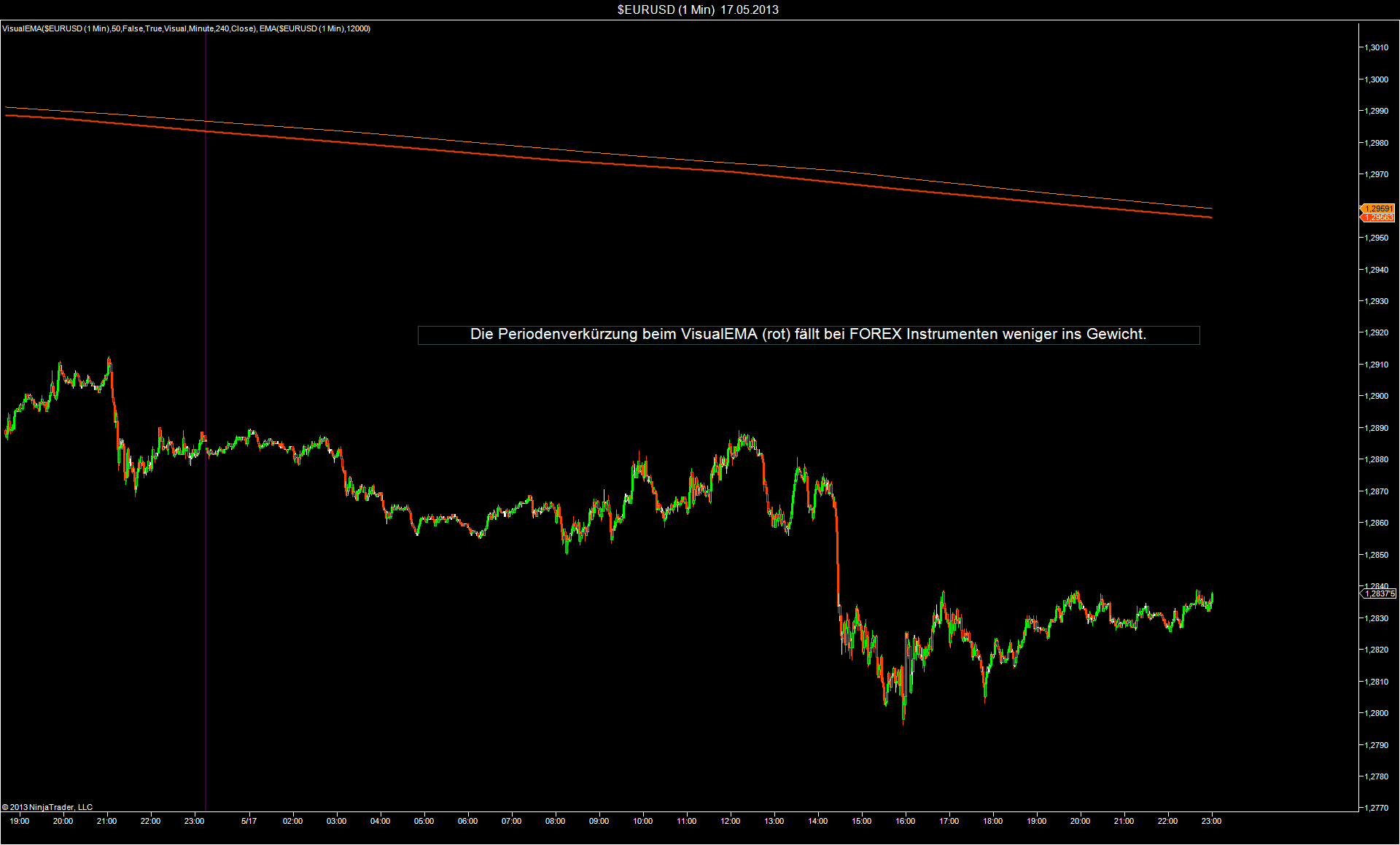The image size is (1400, 845).
Task: Select the 02:00 time axis label
Action: tap(293, 821)
